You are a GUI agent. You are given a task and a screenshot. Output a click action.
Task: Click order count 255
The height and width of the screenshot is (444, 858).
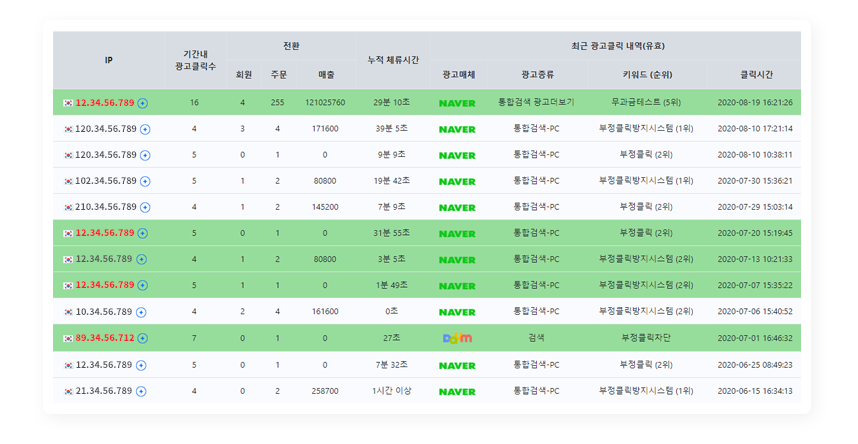277,102
